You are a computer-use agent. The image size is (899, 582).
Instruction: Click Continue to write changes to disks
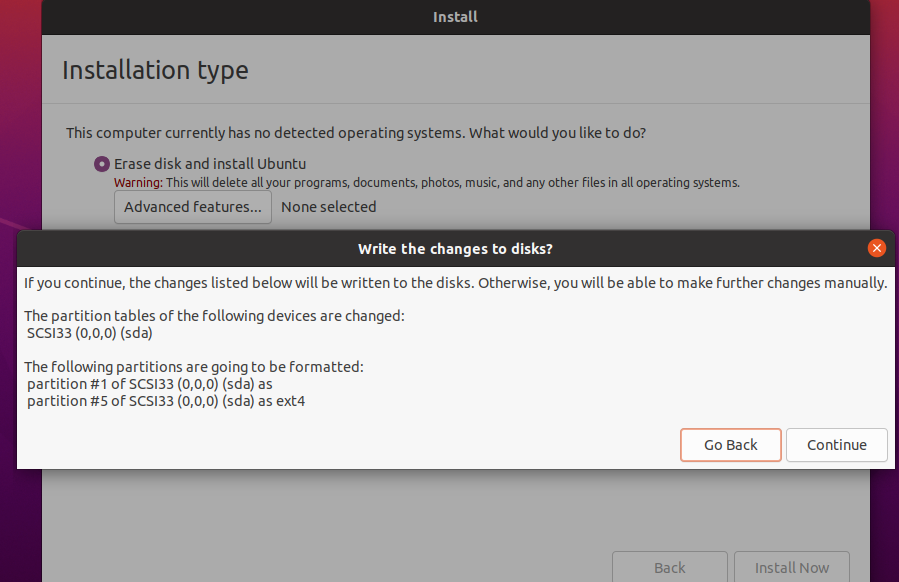click(837, 445)
